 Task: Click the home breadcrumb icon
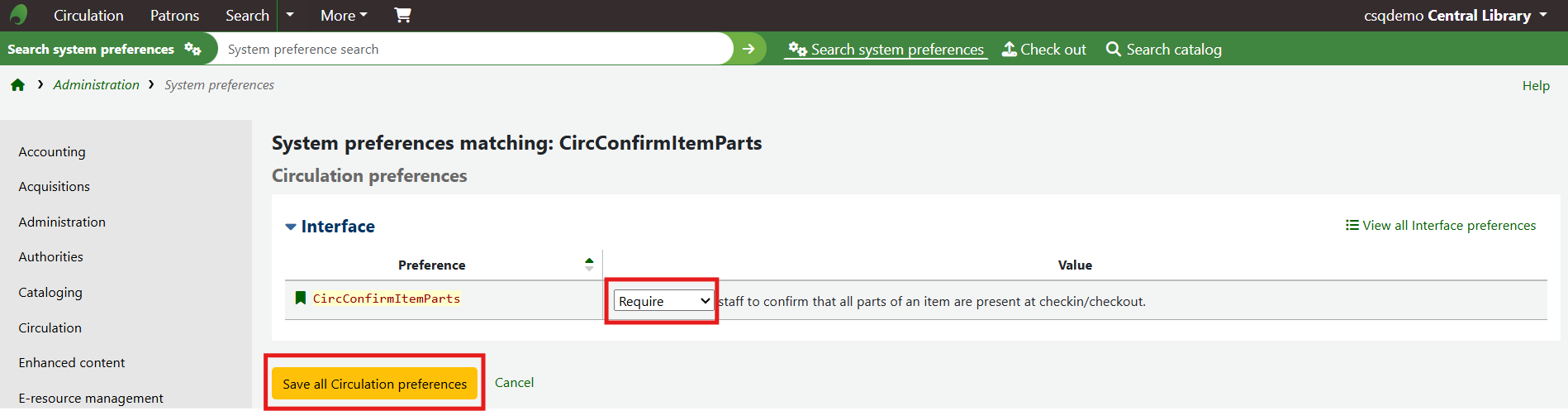17,85
